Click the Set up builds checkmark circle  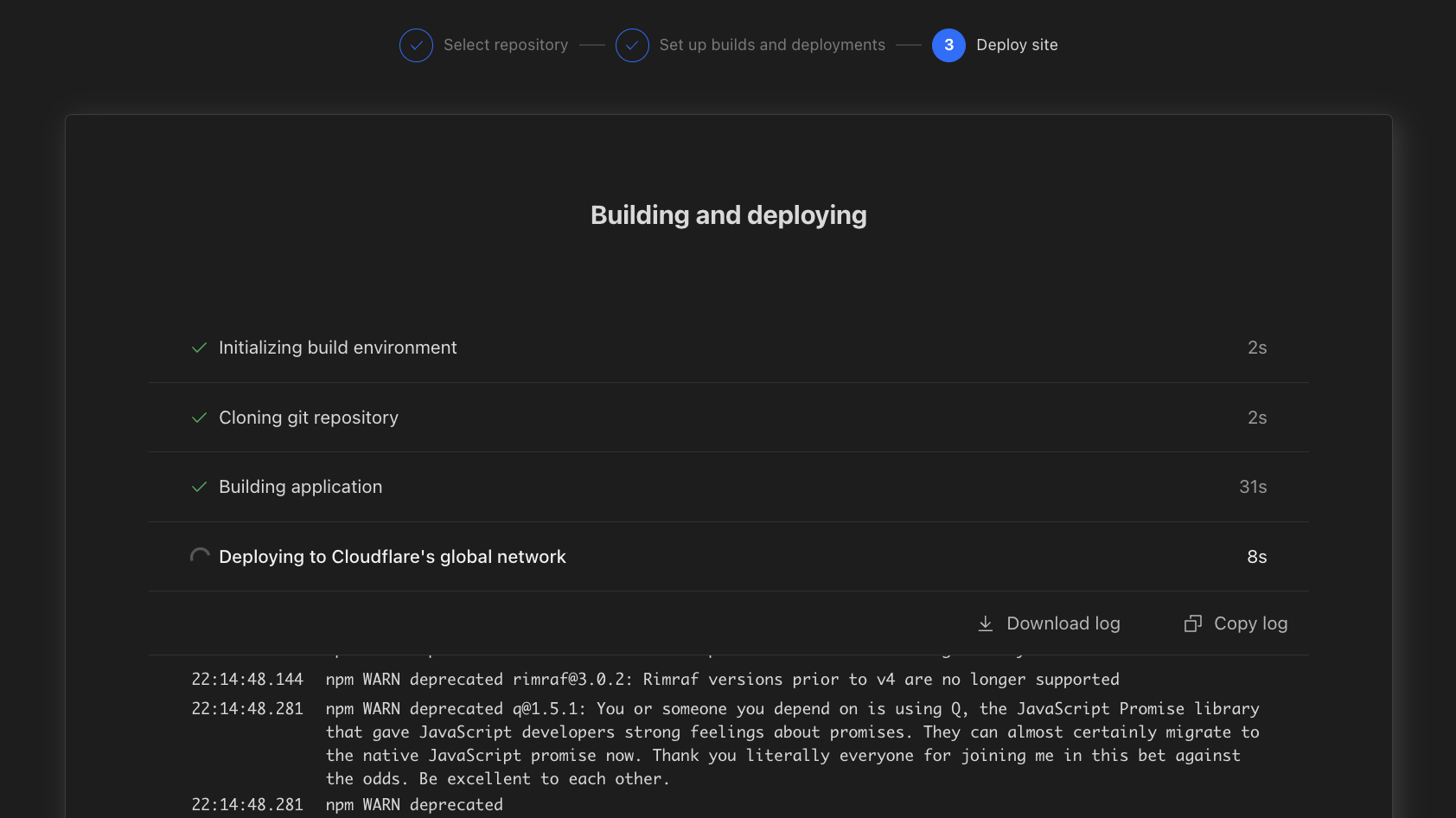(x=632, y=46)
